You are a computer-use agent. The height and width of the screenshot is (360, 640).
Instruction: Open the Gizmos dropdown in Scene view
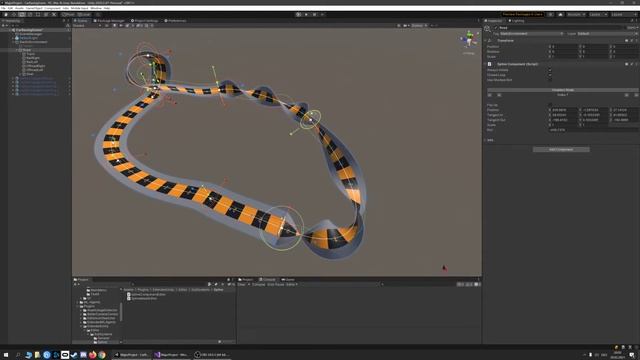[x=419, y=25]
